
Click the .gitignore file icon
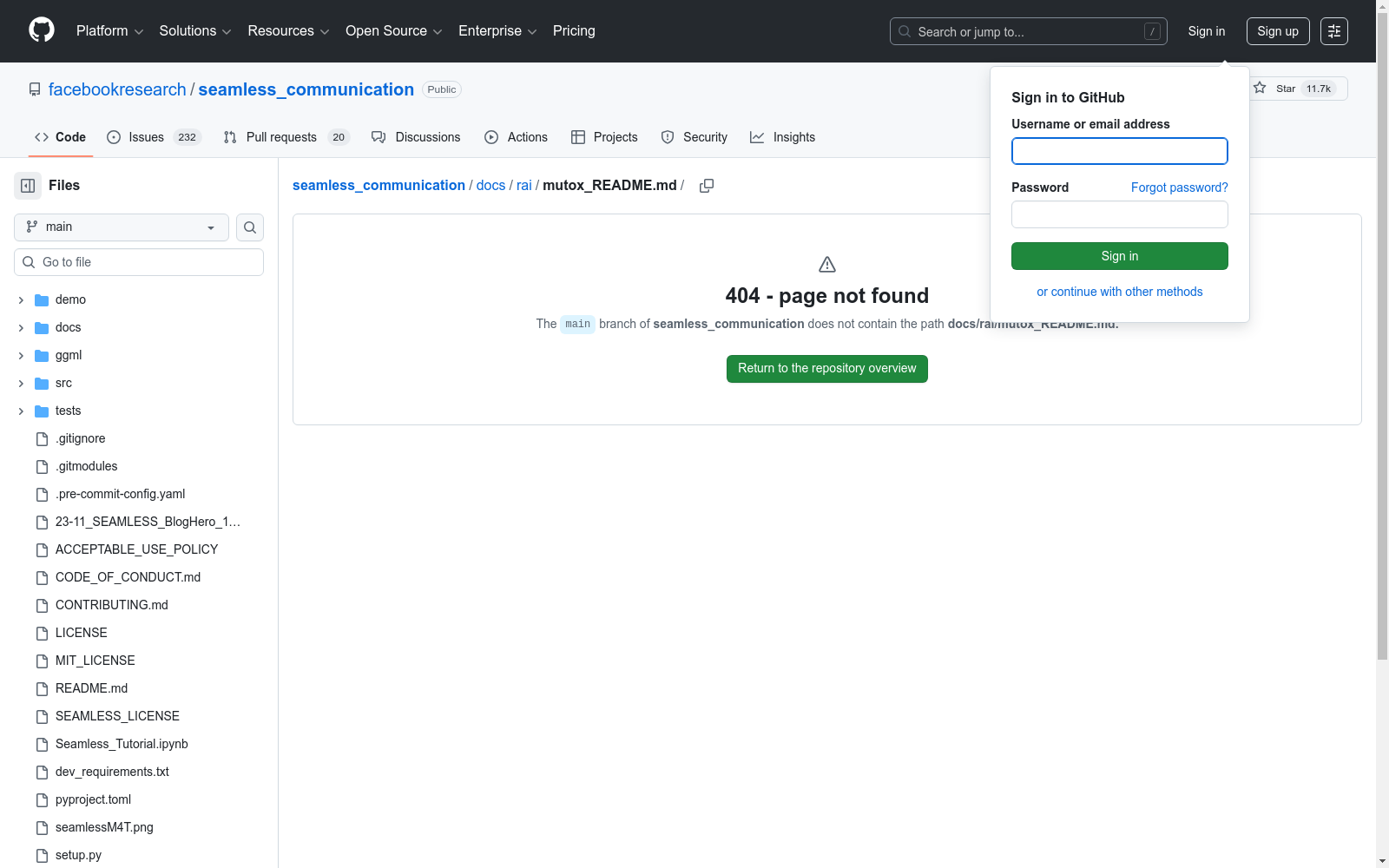[x=42, y=439]
